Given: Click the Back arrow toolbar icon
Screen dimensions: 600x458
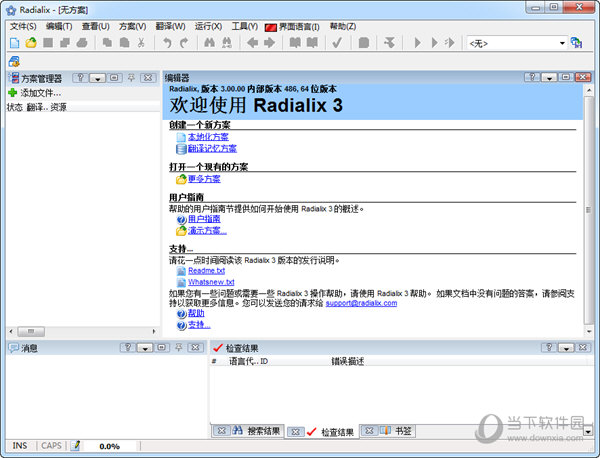Looking at the screenshot, I should point(252,42).
